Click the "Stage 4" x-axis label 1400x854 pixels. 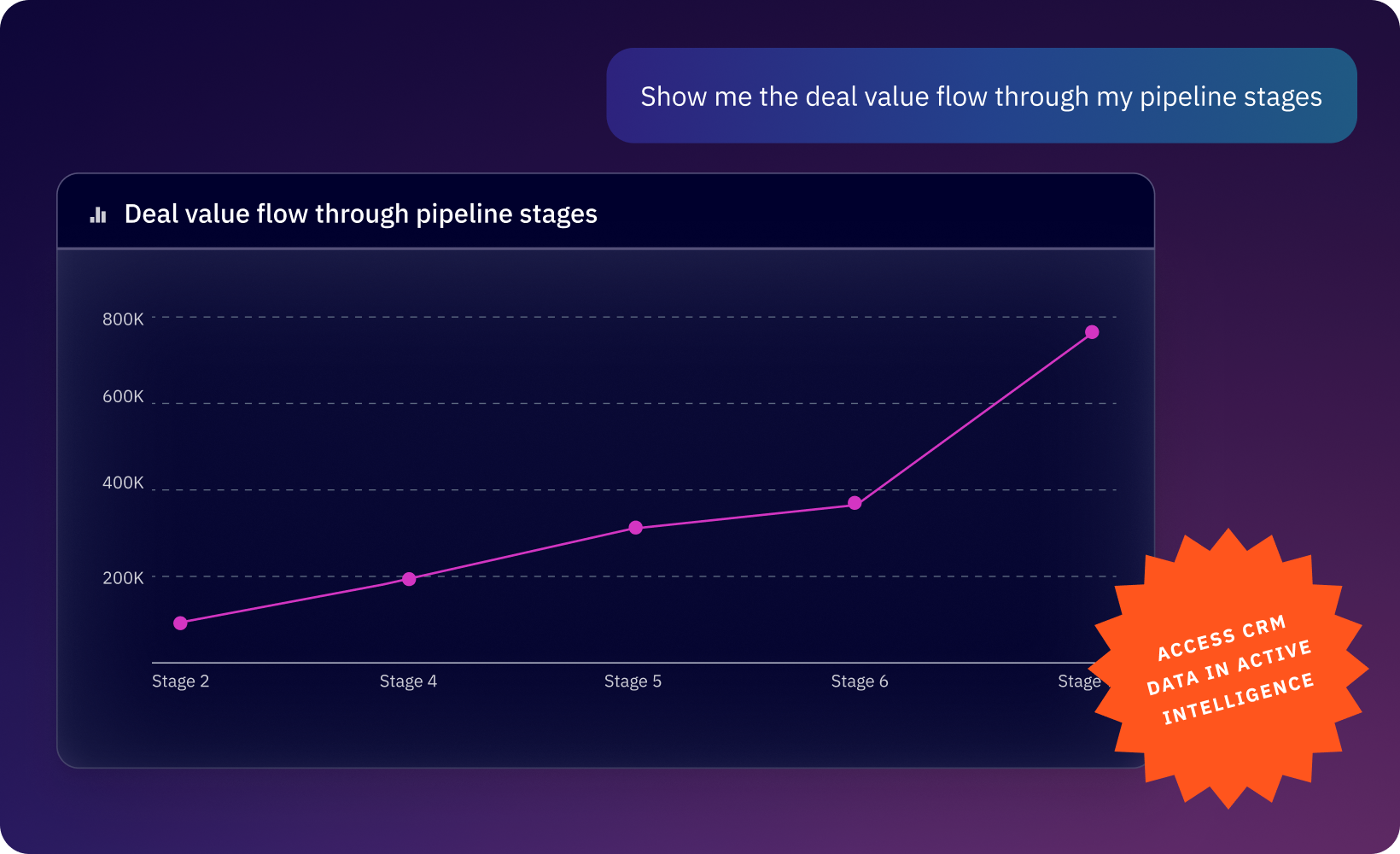(x=408, y=681)
